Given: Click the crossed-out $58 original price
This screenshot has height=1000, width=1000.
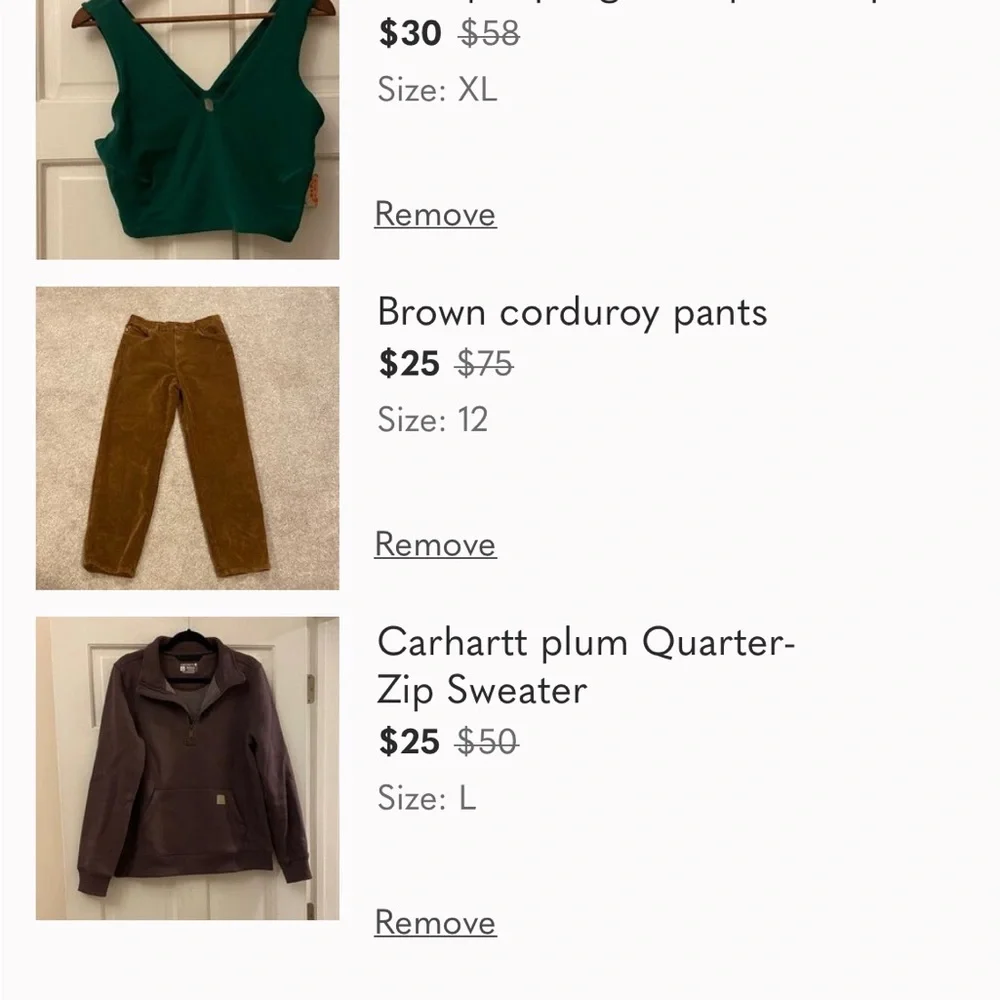Looking at the screenshot, I should click(487, 33).
